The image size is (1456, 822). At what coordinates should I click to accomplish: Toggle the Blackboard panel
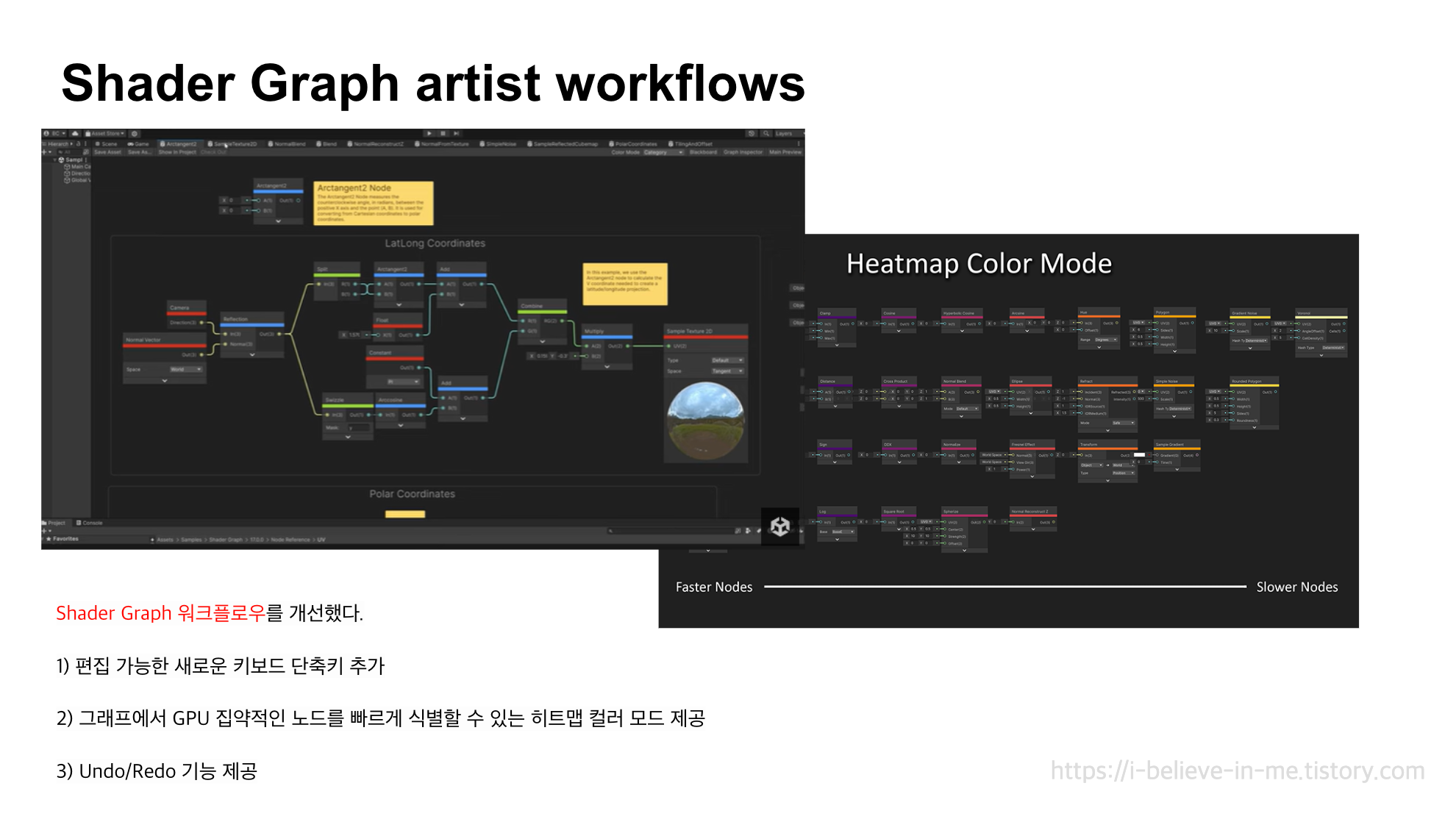click(703, 152)
